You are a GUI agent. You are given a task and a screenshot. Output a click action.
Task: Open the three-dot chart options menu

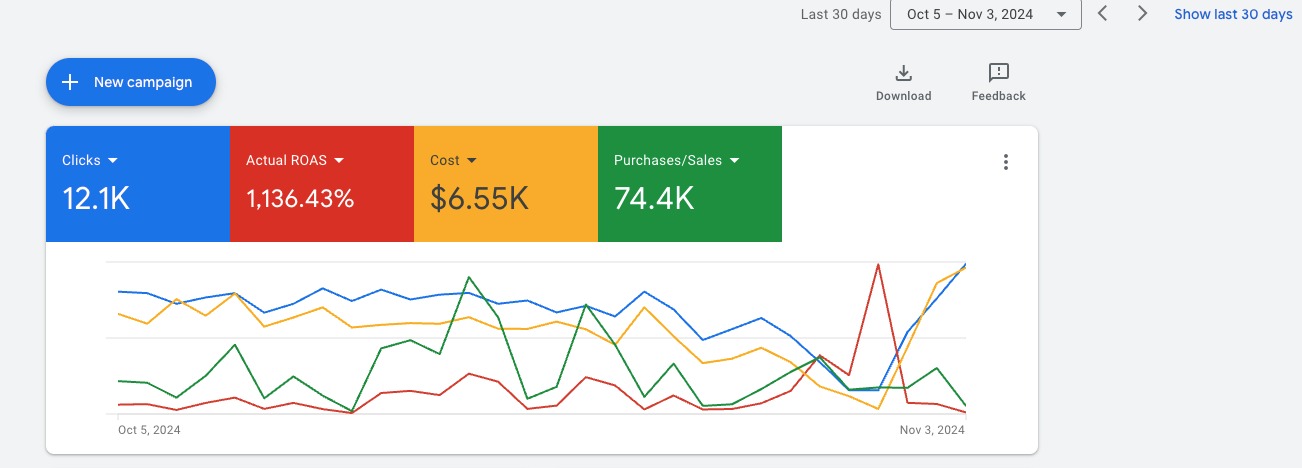(x=1006, y=162)
